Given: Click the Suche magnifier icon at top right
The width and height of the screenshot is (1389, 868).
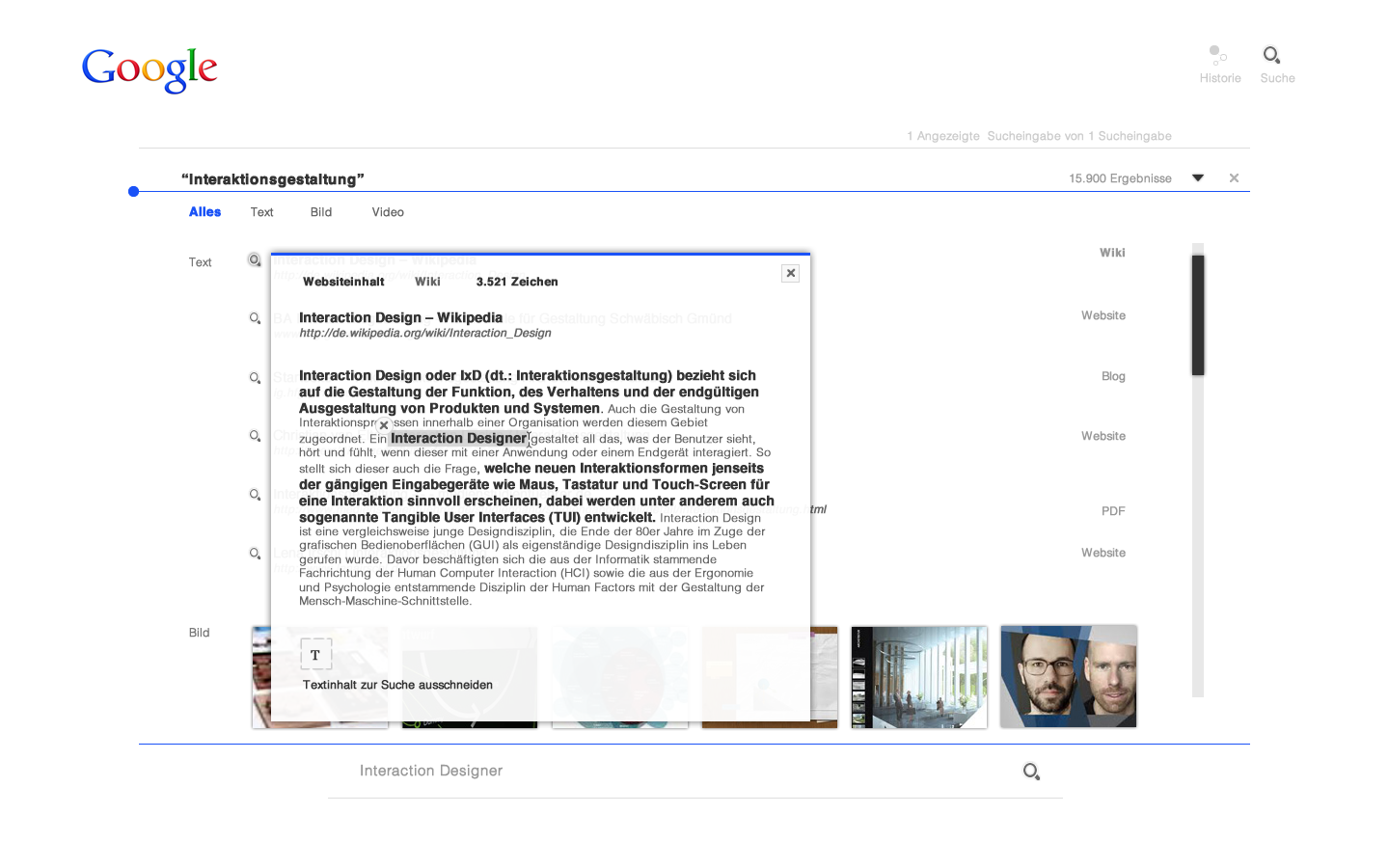Looking at the screenshot, I should pyautogui.click(x=1271, y=56).
